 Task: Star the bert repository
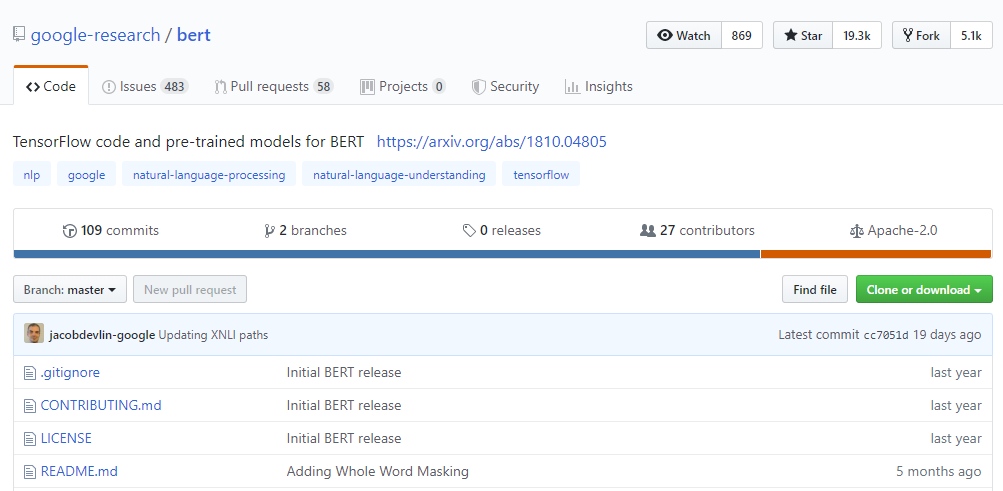coord(803,35)
